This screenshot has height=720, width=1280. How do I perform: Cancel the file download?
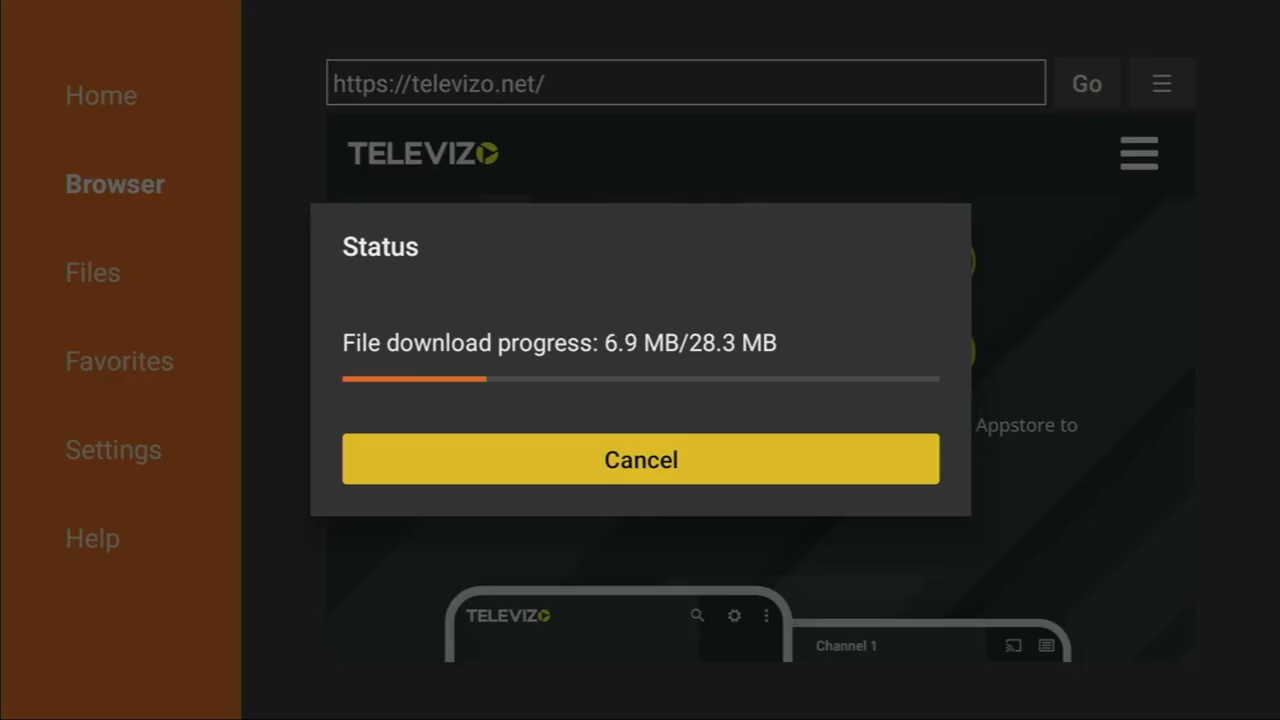[641, 459]
